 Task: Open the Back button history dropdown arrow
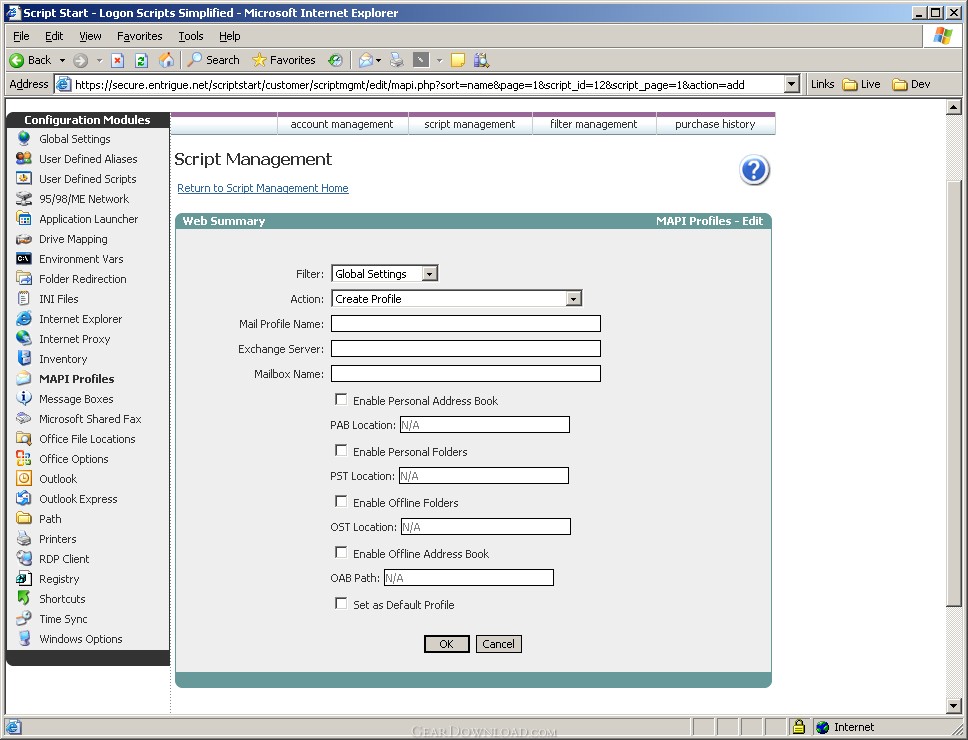pos(62,60)
